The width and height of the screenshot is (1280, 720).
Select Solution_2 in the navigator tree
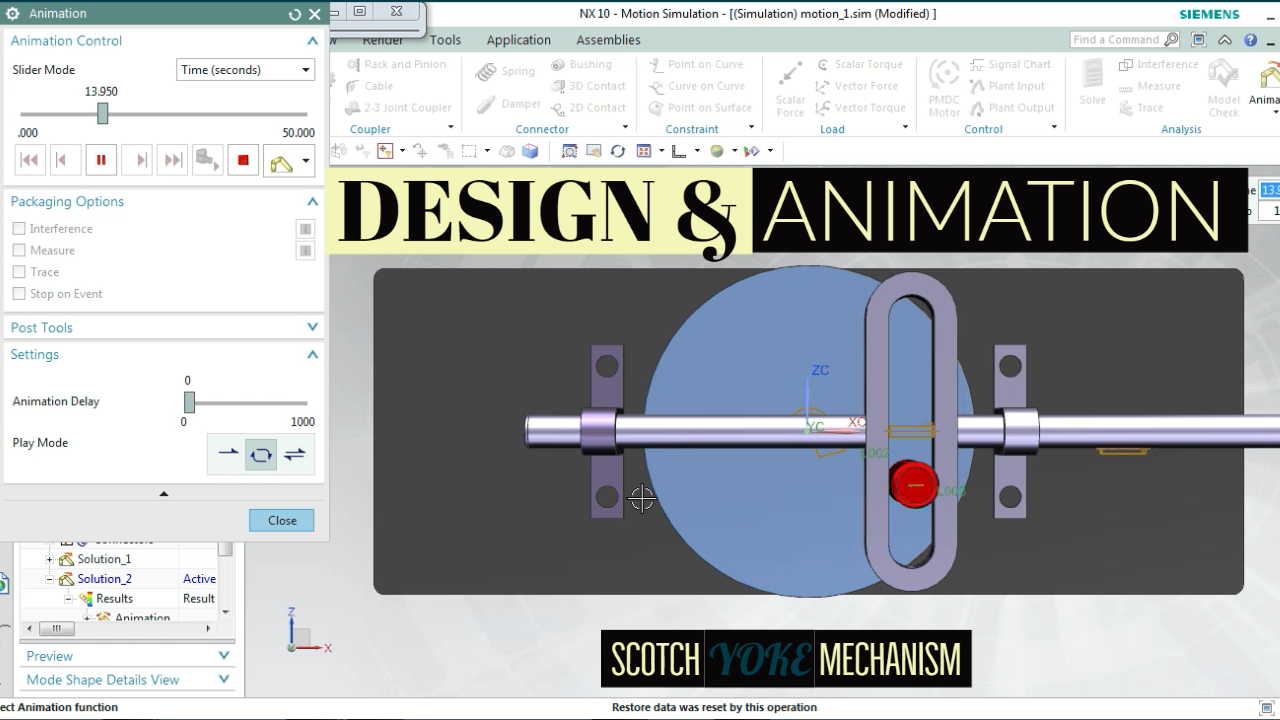[x=104, y=579]
